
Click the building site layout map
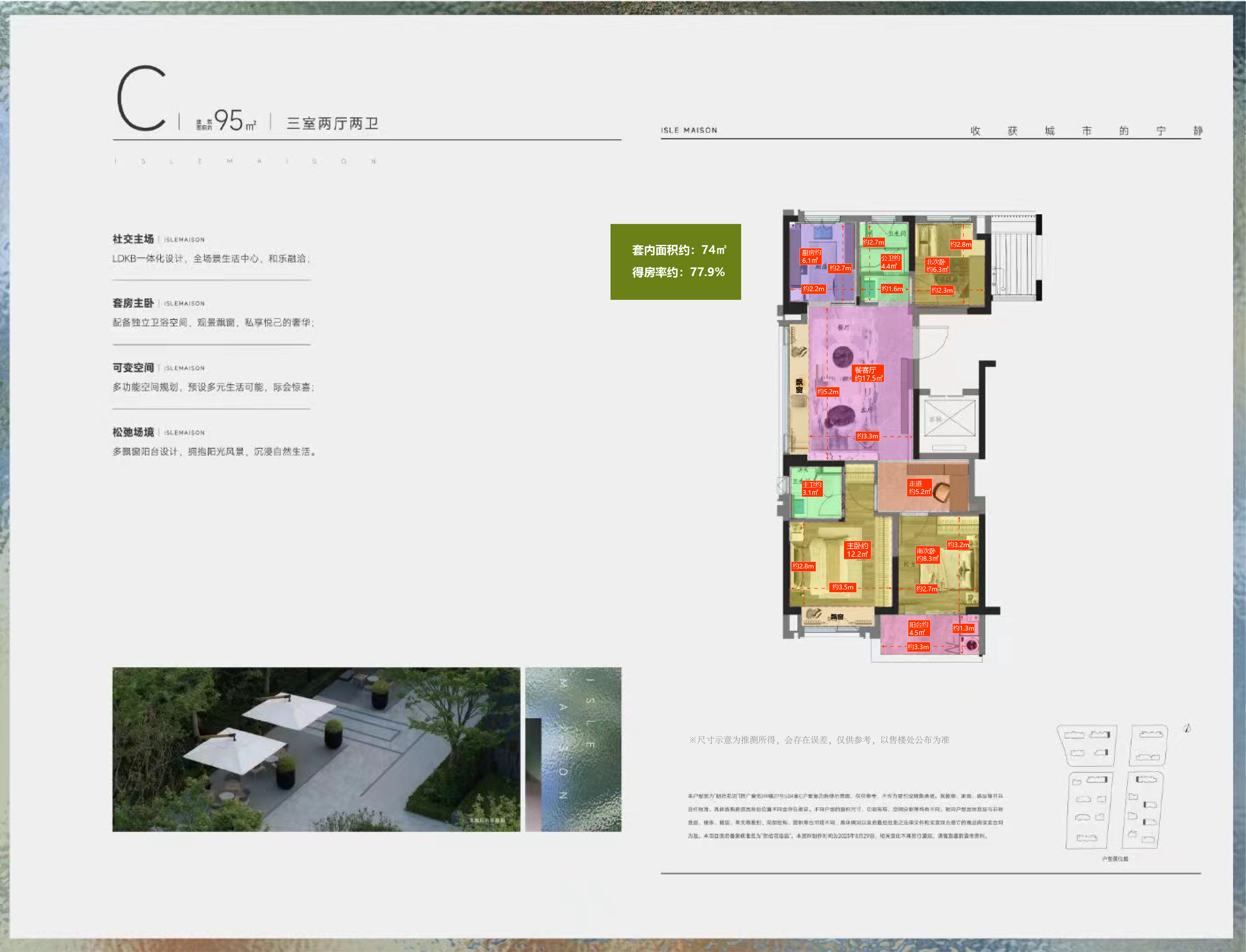pos(1112,787)
